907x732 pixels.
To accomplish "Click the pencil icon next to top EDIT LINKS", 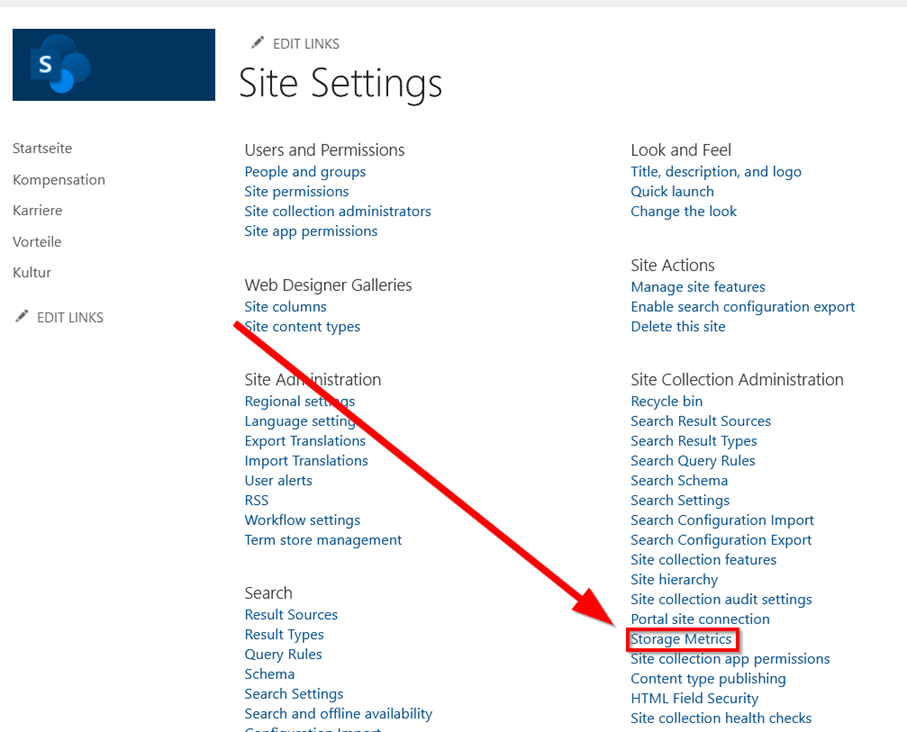I will click(258, 43).
